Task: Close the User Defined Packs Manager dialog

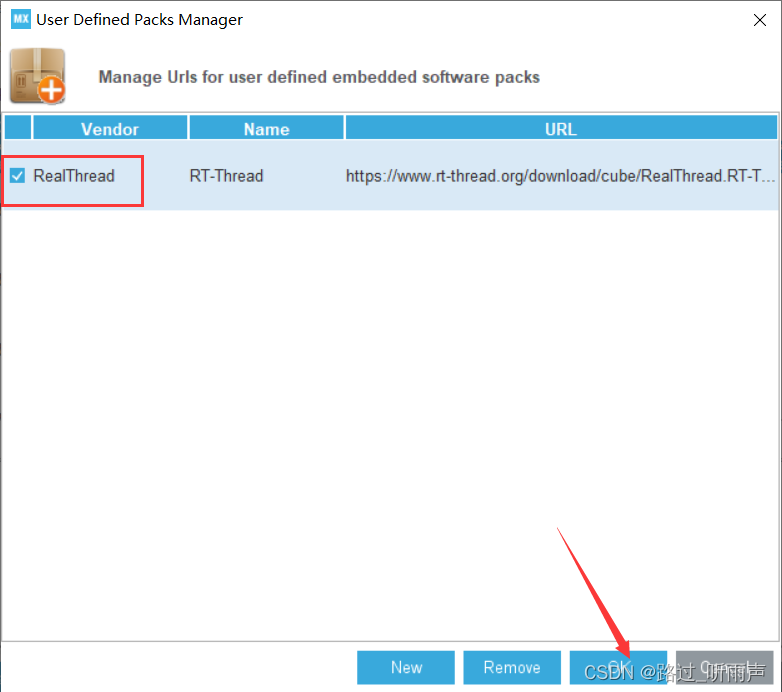Action: [760, 20]
